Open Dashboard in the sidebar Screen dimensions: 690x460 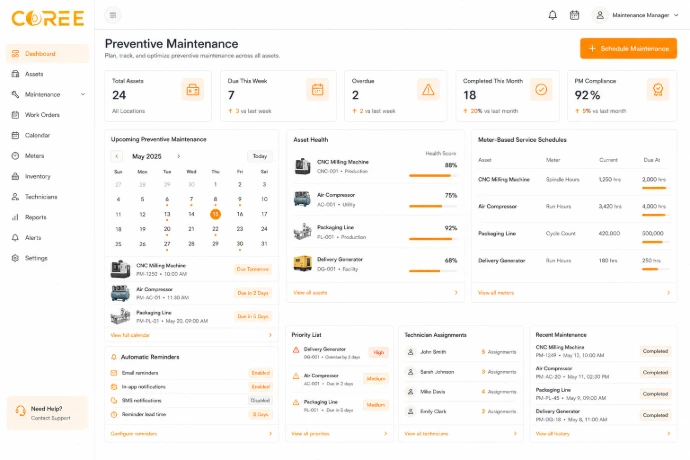click(48, 54)
